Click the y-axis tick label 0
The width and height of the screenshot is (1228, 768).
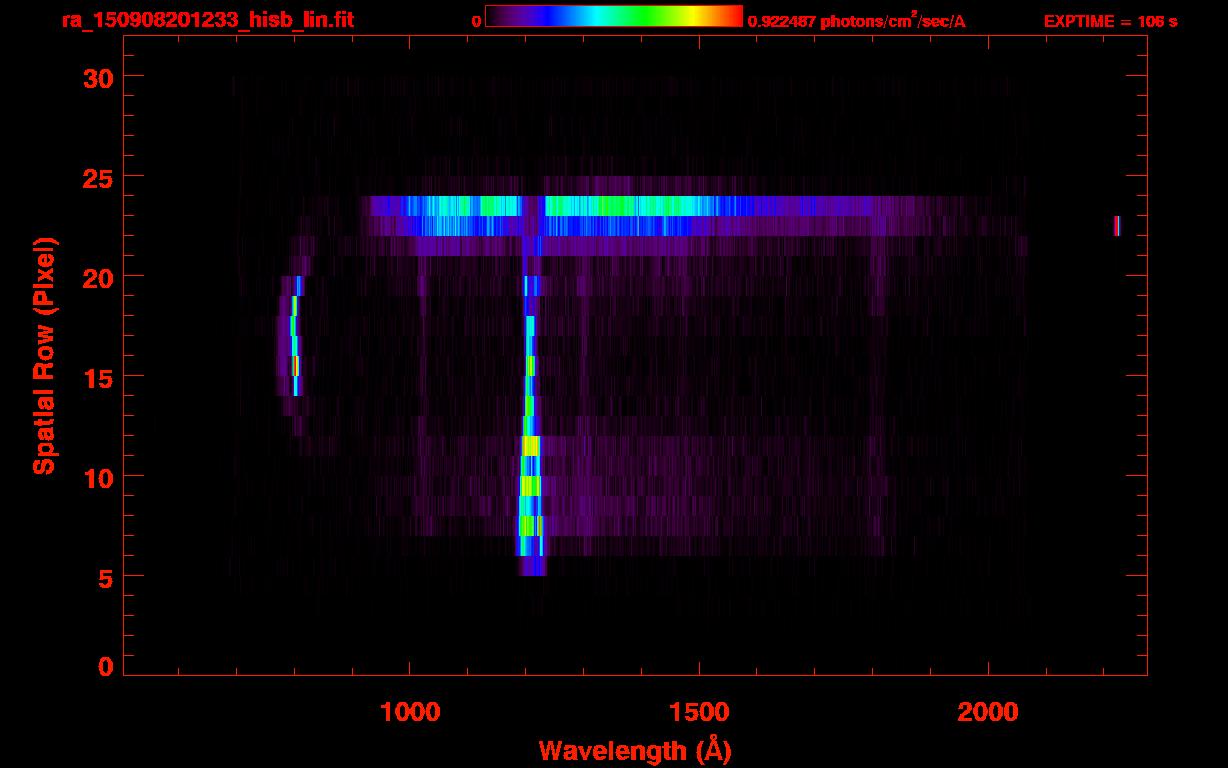pyautogui.click(x=106, y=666)
